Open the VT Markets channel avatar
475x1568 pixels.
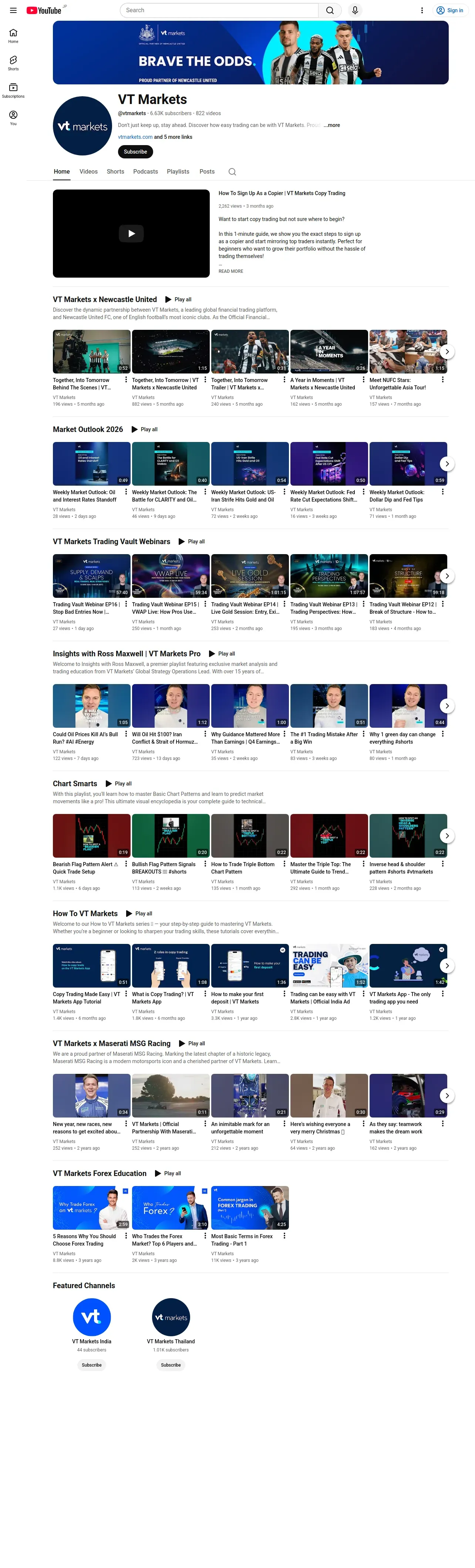pyautogui.click(x=82, y=126)
